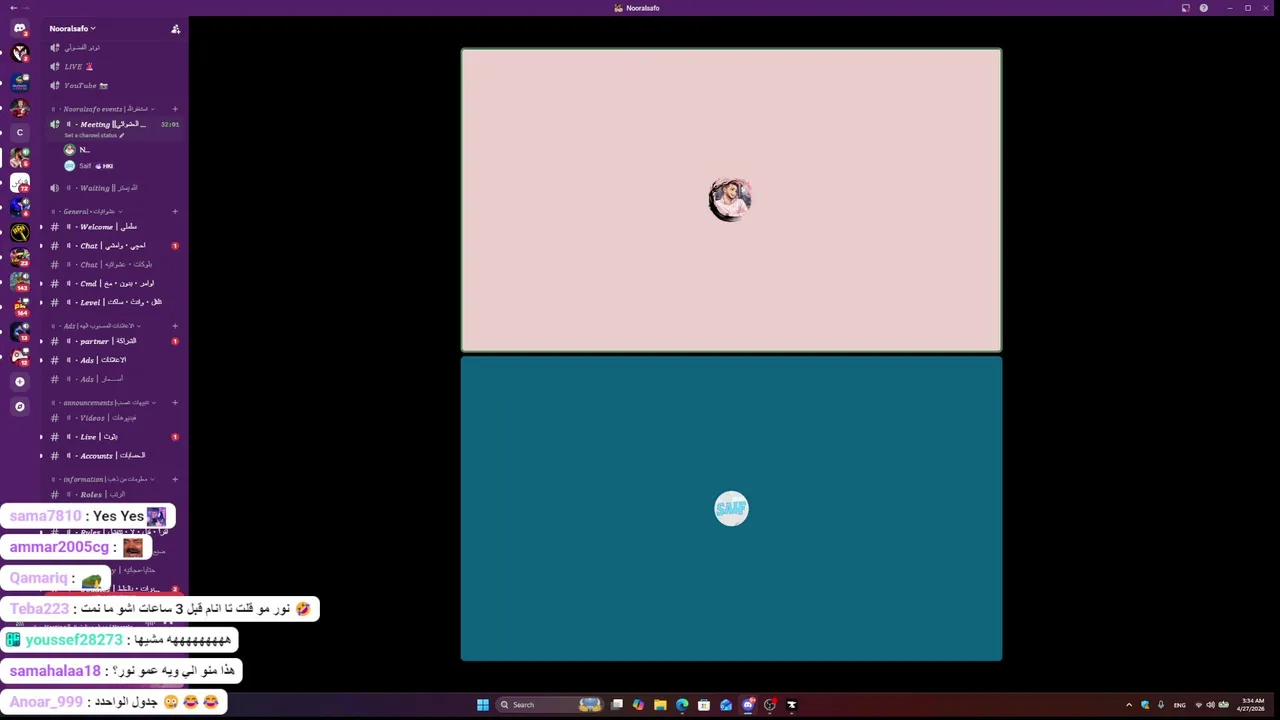Open the taskbar clock and date
The image size is (1280, 720).
[x=1253, y=705]
